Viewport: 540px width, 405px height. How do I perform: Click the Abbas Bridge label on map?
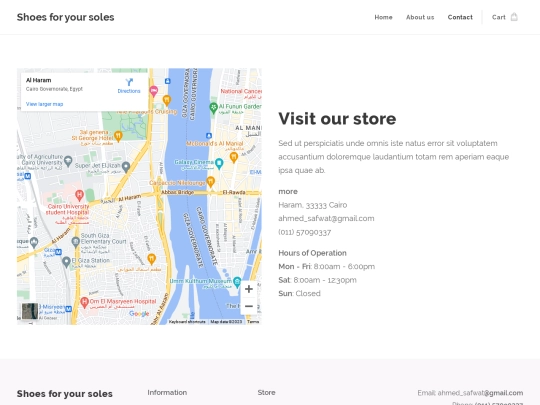(177, 192)
